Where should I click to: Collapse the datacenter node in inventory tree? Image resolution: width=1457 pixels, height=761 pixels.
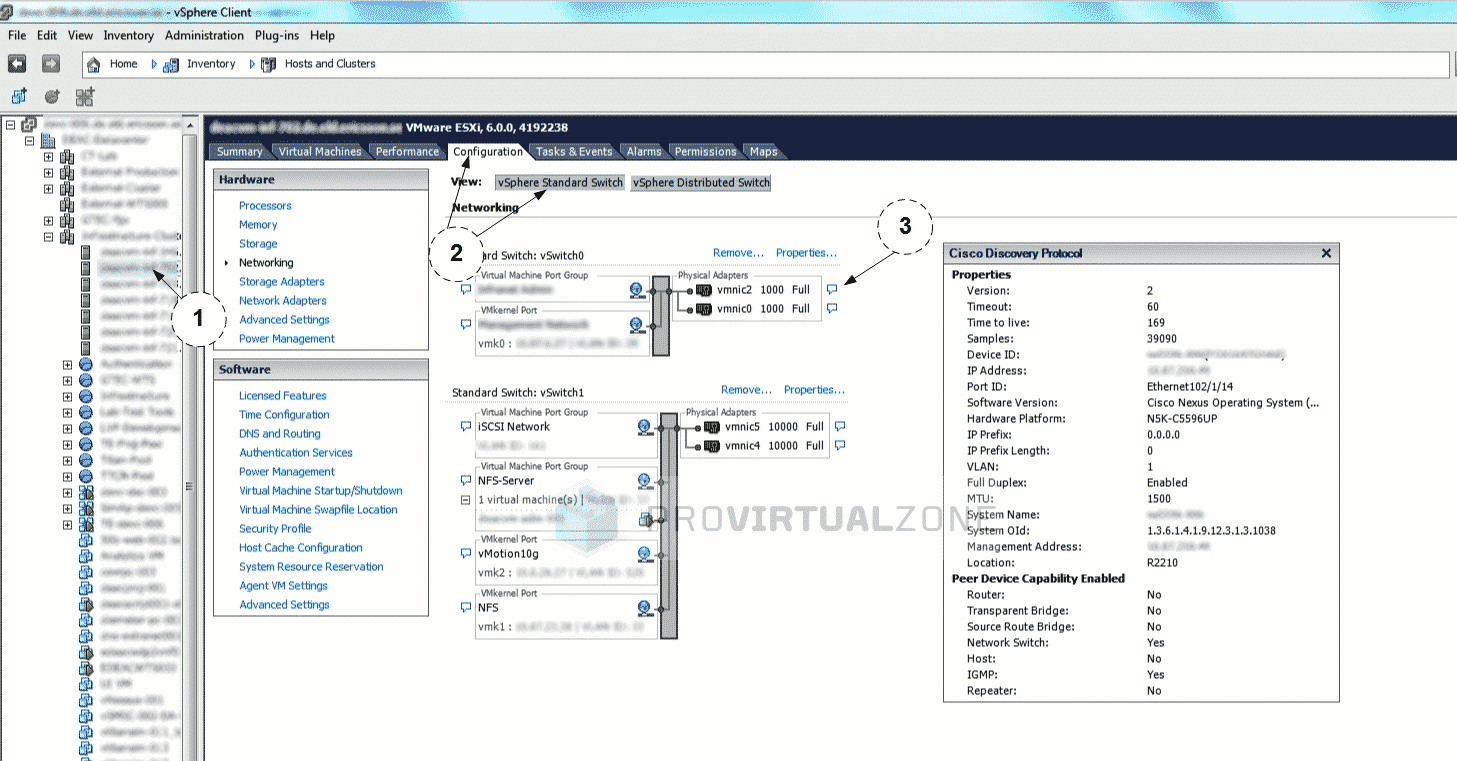point(29,142)
